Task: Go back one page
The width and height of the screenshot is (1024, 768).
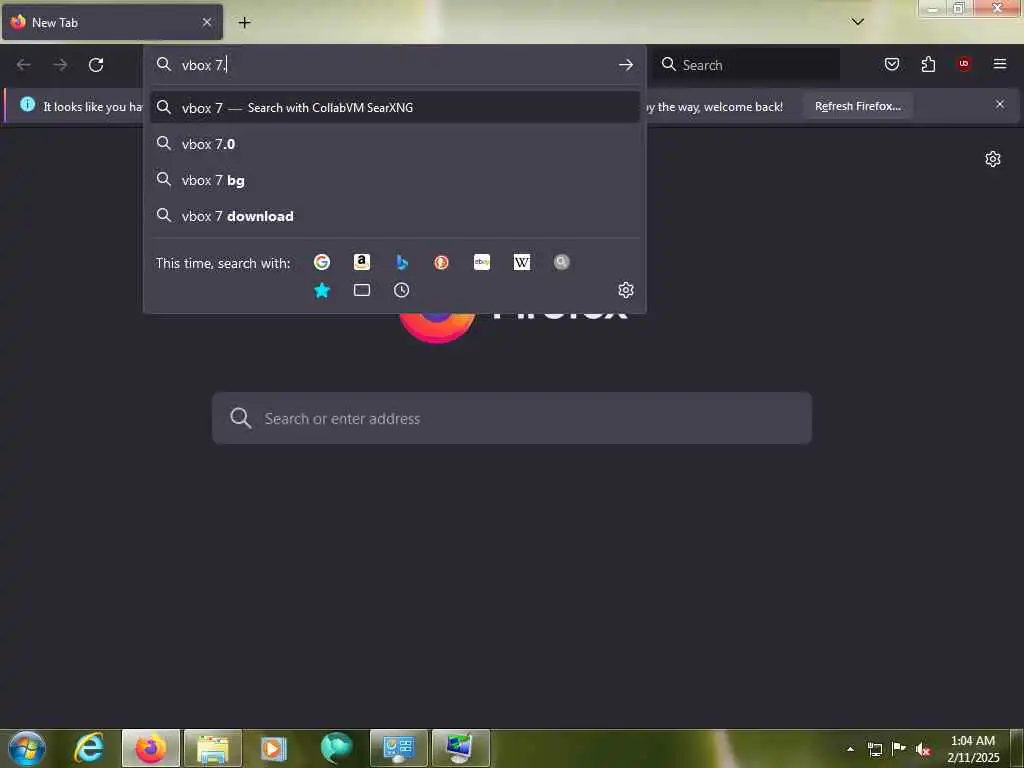Action: [x=24, y=65]
